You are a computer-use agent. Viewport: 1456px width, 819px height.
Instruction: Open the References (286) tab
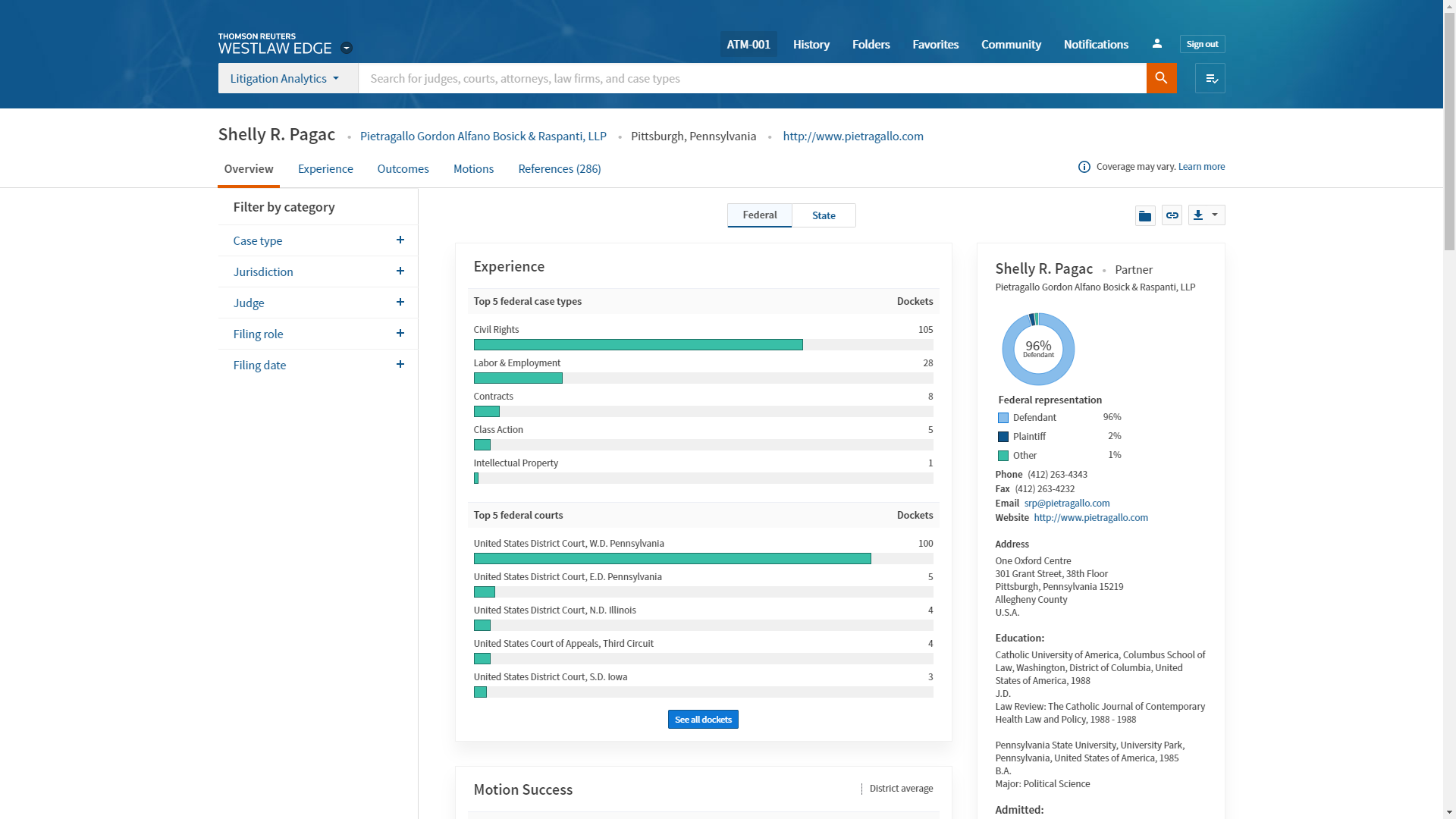[x=559, y=168]
